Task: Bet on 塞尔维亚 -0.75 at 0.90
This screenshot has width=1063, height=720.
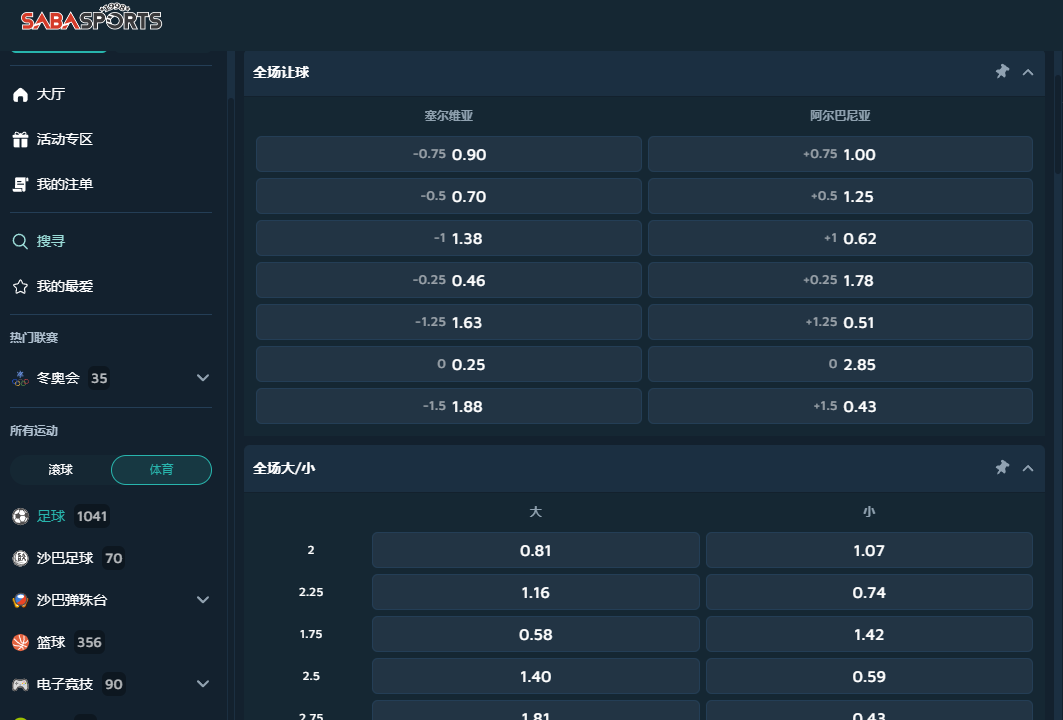Action: pyautogui.click(x=448, y=155)
